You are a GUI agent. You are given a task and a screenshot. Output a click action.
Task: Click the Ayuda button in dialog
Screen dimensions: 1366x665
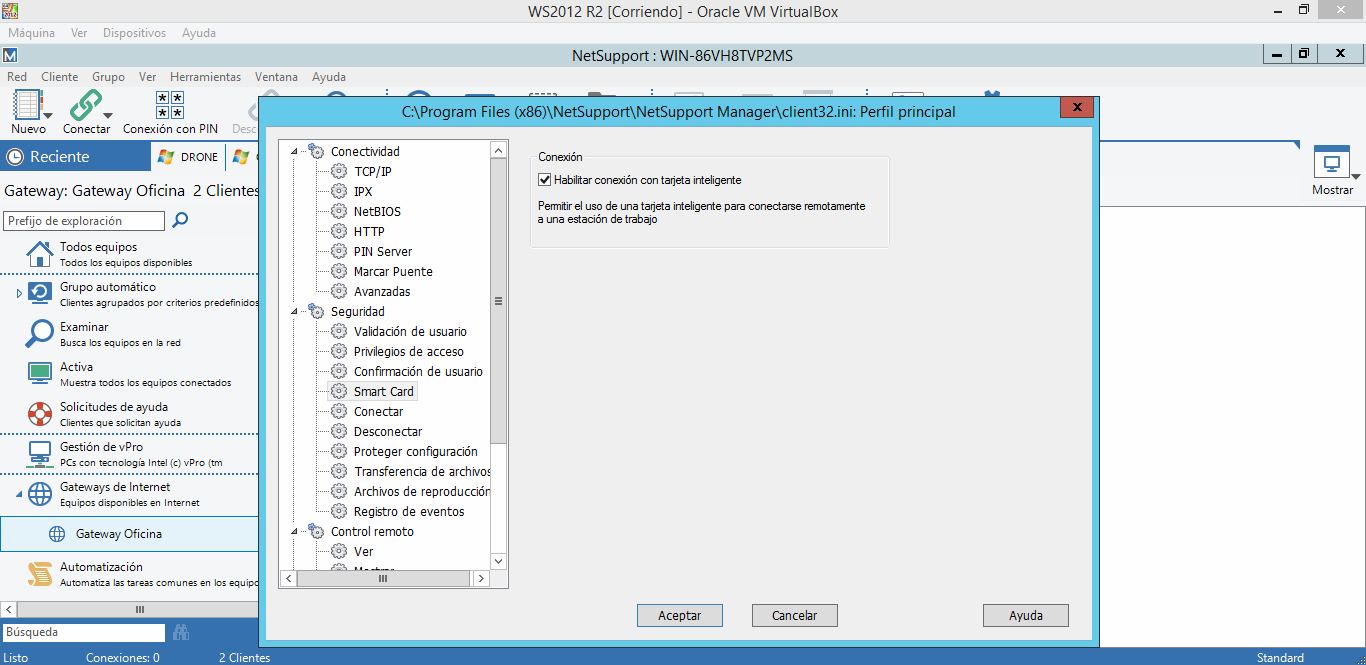[x=1026, y=616]
